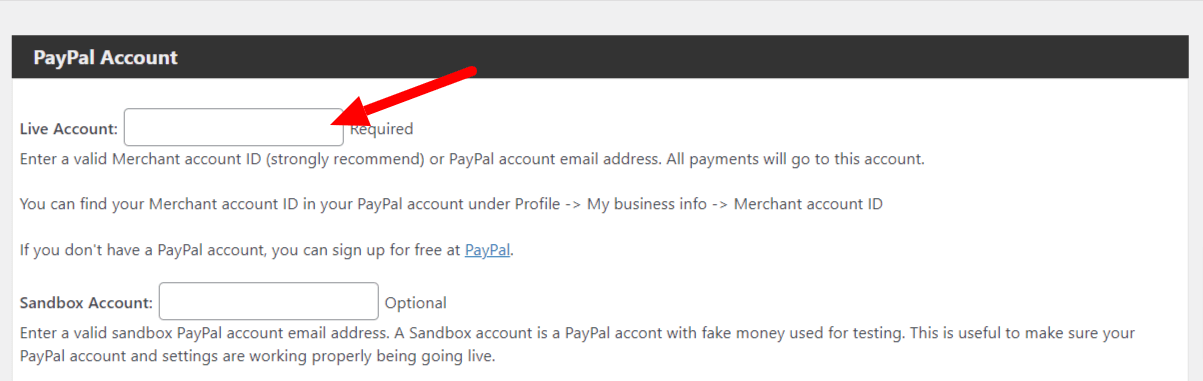1203x381 pixels.
Task: Click the "My business info" path text
Action: click(x=648, y=204)
